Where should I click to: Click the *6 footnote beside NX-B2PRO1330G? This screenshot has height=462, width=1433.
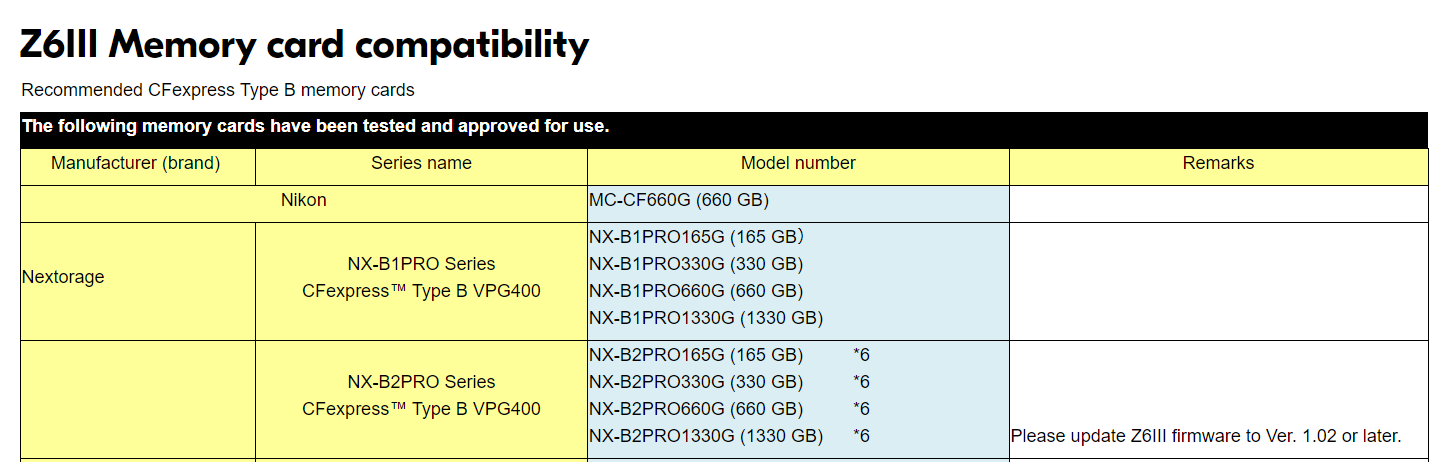(861, 436)
